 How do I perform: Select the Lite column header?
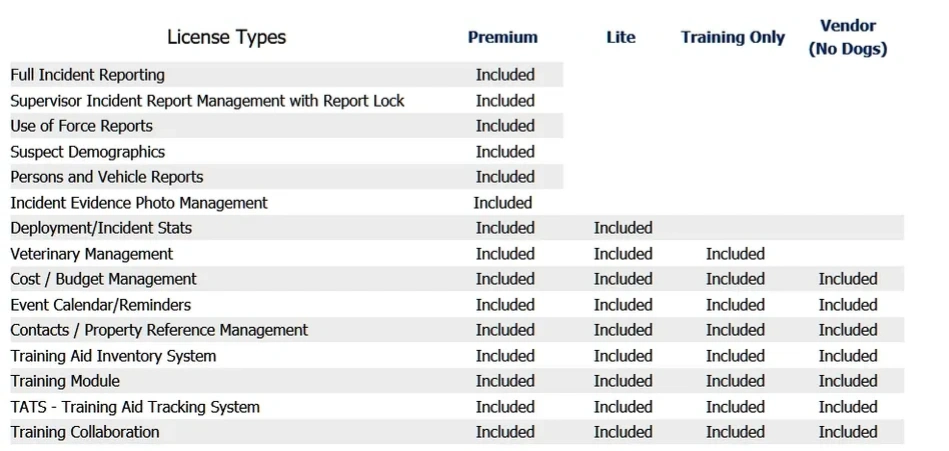tap(621, 38)
